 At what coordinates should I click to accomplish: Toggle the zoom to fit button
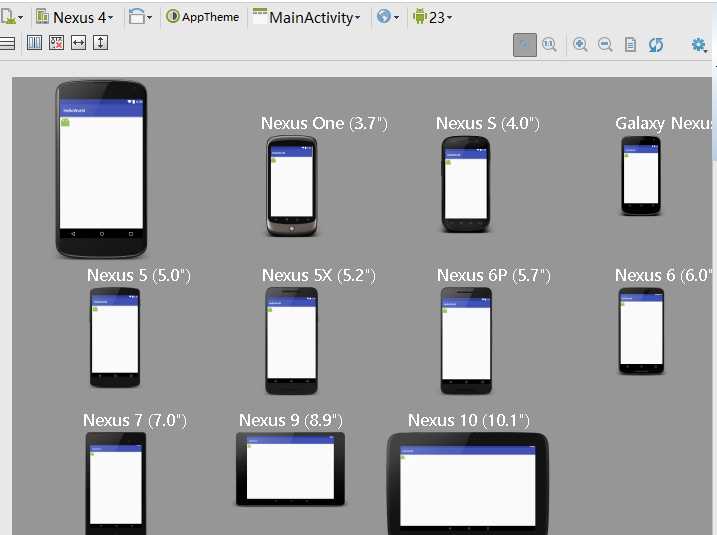coord(524,45)
